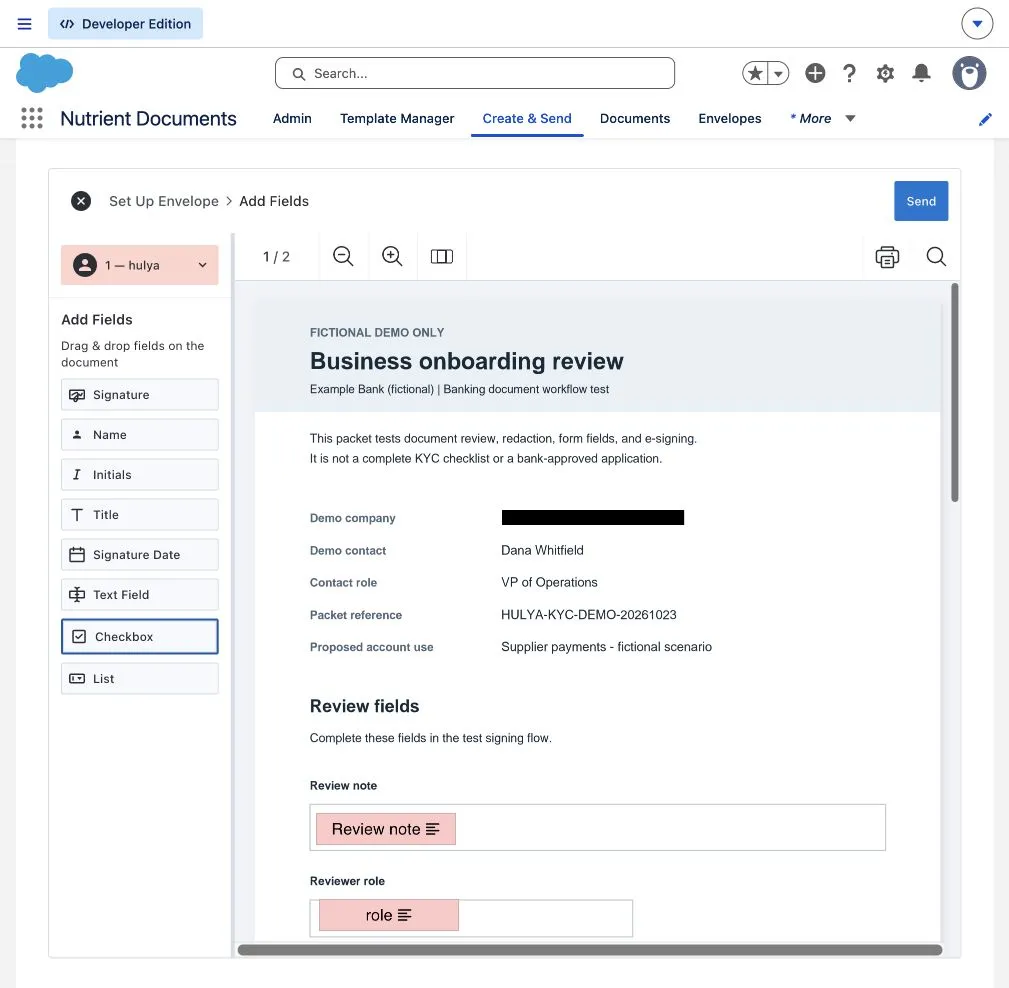
Task: Open the recipient selector 1 — hulya
Action: tap(140, 265)
